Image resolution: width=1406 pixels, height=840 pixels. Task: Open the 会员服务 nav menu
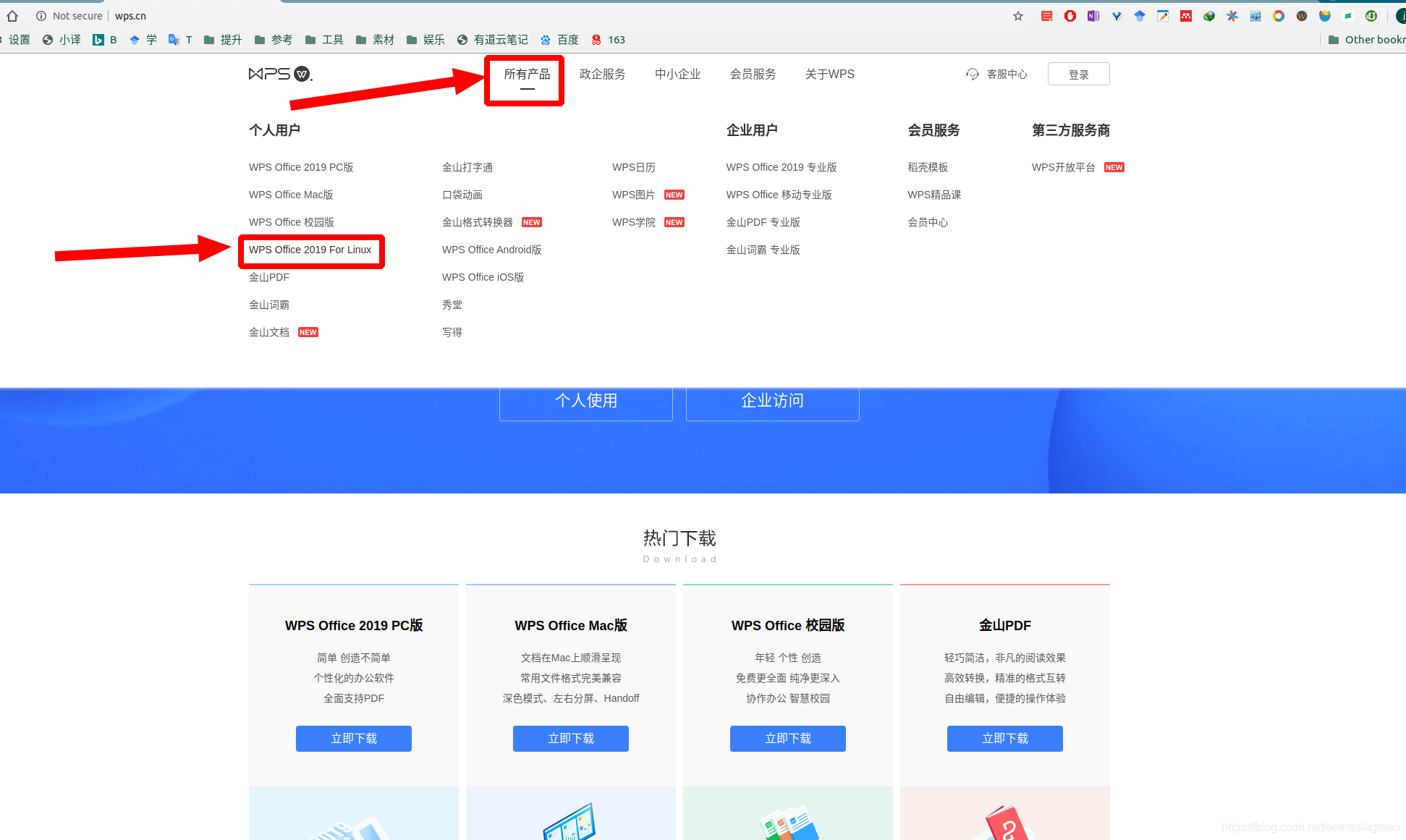click(753, 74)
